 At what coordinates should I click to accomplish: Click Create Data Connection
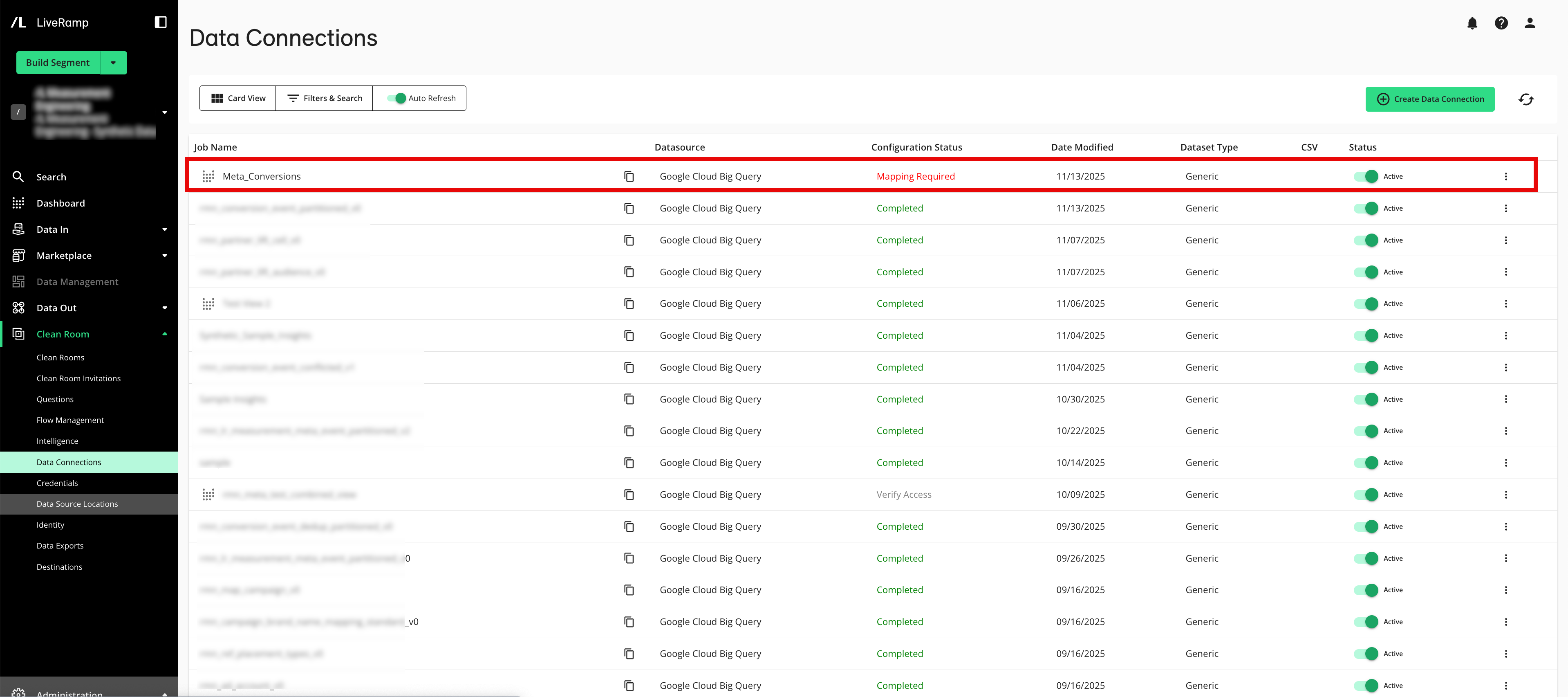pos(1430,99)
